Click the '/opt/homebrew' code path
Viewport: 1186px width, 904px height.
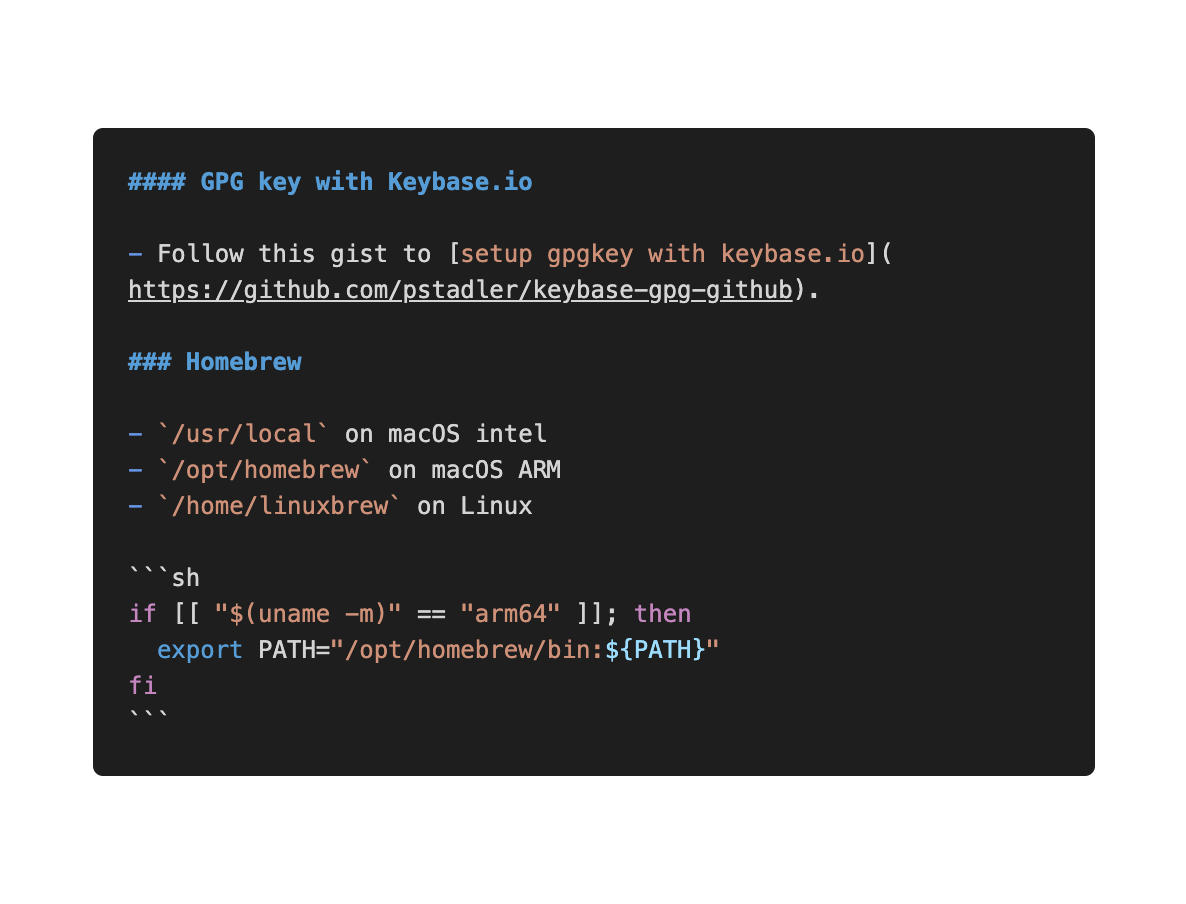(265, 471)
